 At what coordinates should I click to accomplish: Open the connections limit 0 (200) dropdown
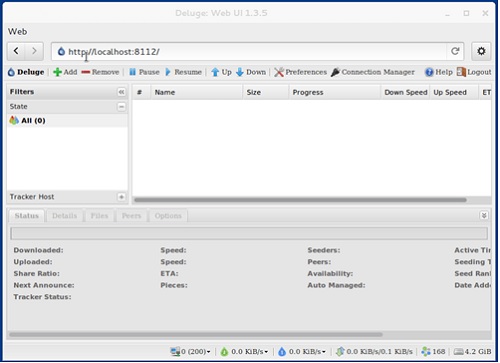click(x=190, y=352)
